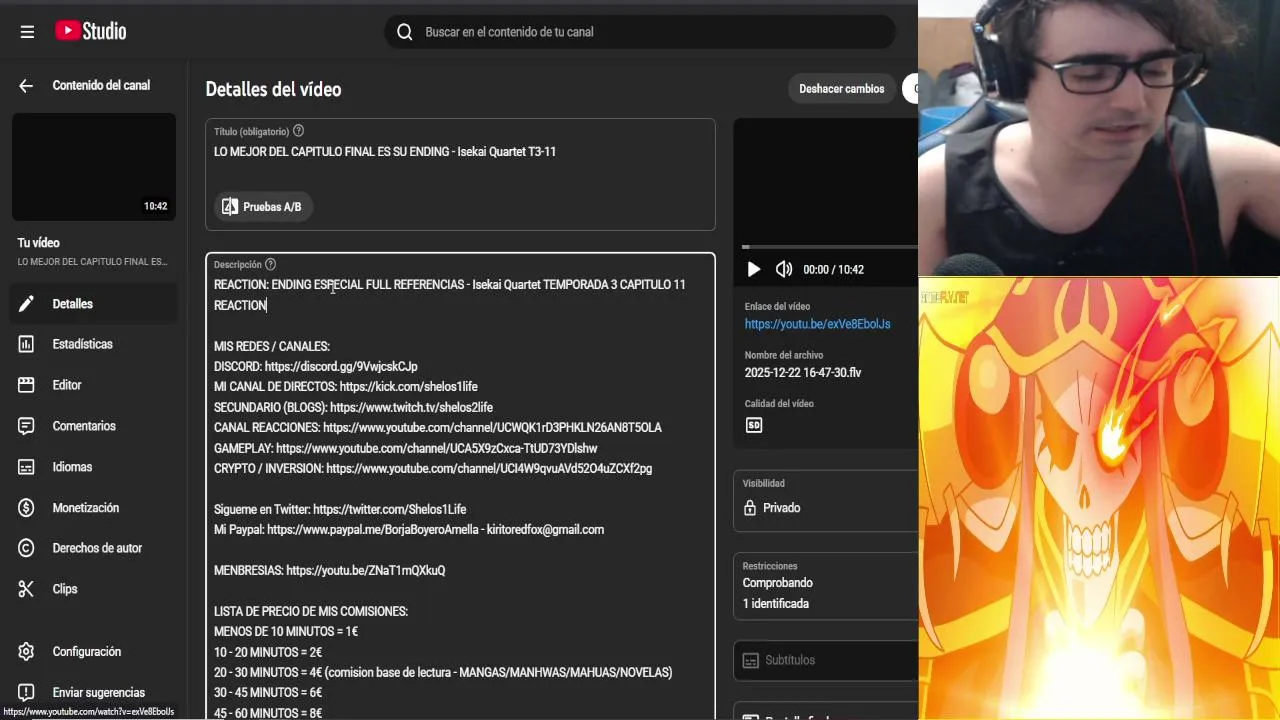1280x720 pixels.
Task: Click the Detalles pencil icon
Action: [x=27, y=304]
